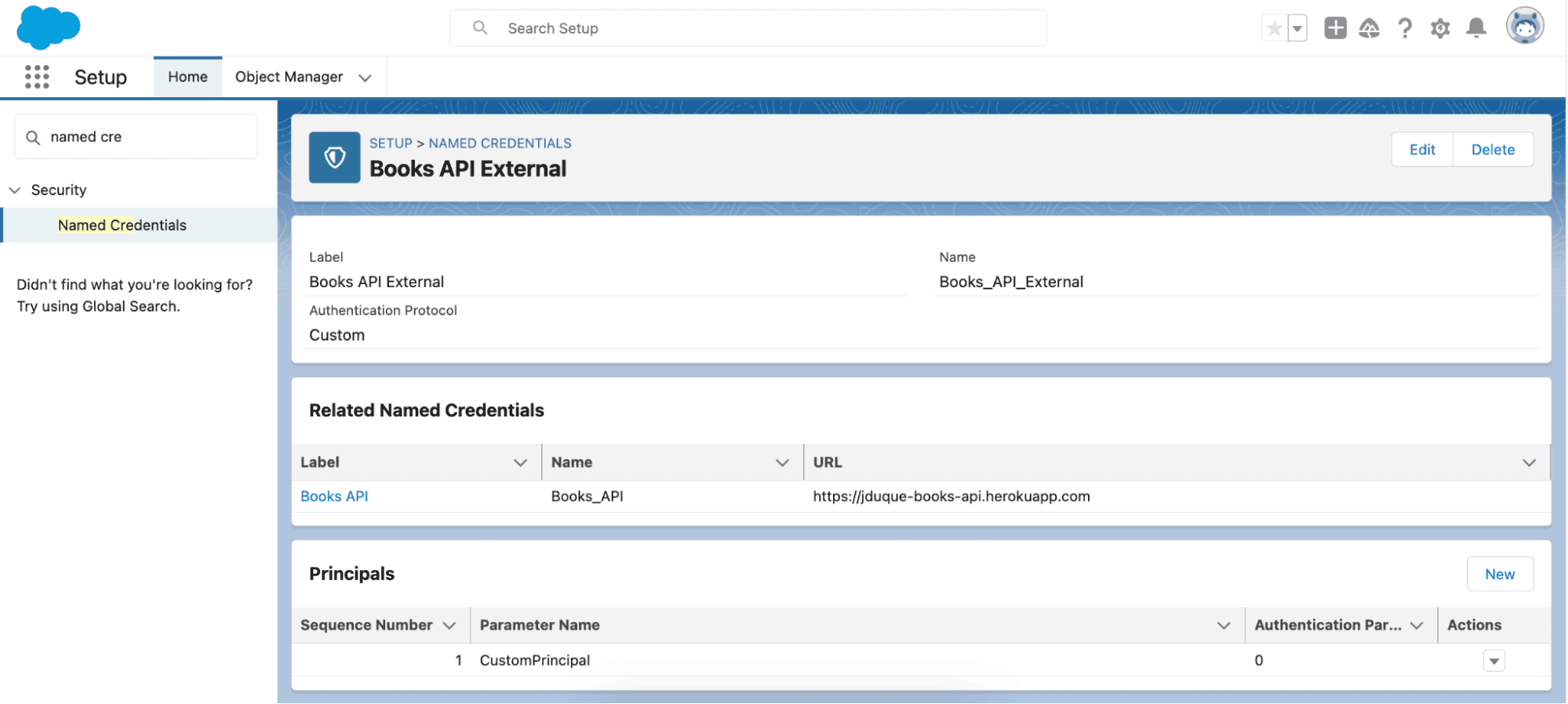The height and width of the screenshot is (704, 1568).
Task: Click the Books API External page title
Action: click(468, 169)
